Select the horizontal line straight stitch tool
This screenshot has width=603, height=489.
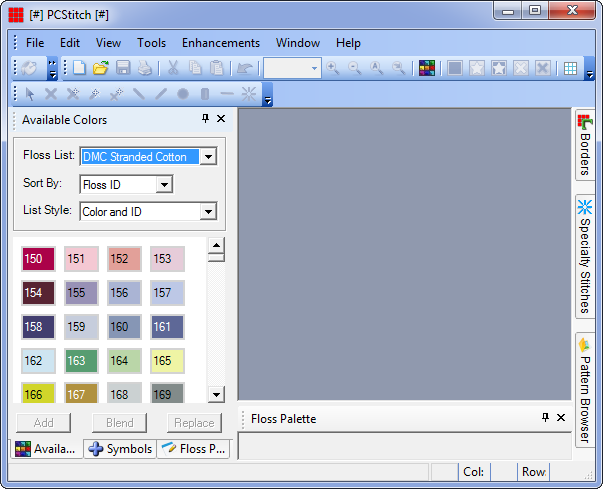tap(227, 93)
